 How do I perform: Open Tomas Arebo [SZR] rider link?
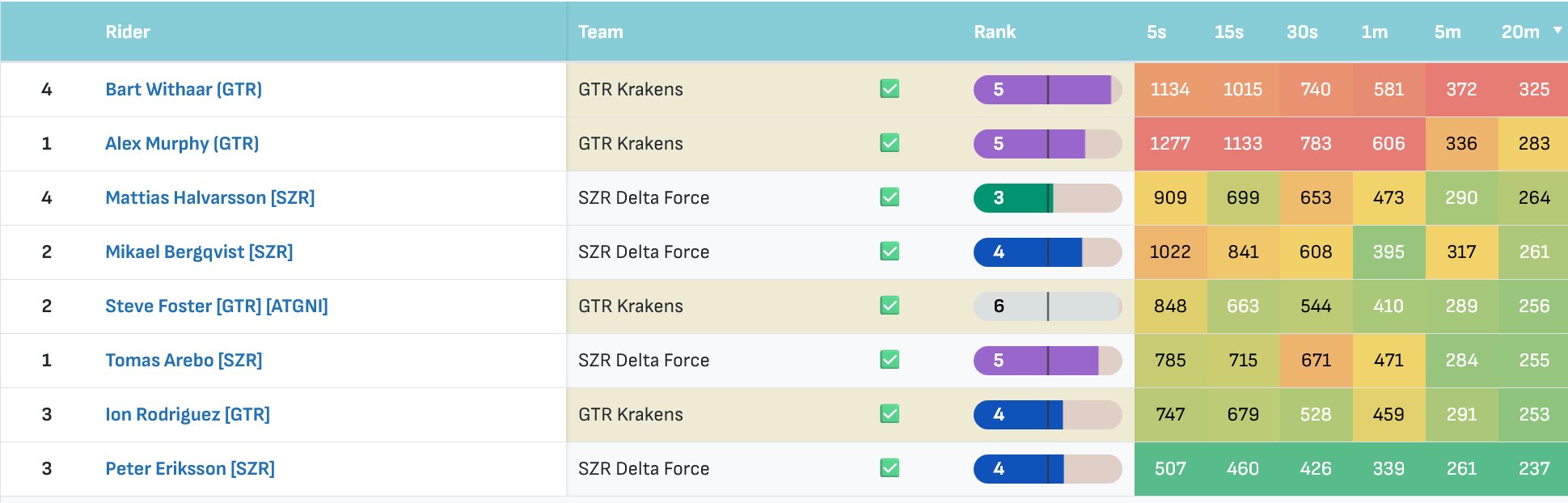pyautogui.click(x=184, y=360)
